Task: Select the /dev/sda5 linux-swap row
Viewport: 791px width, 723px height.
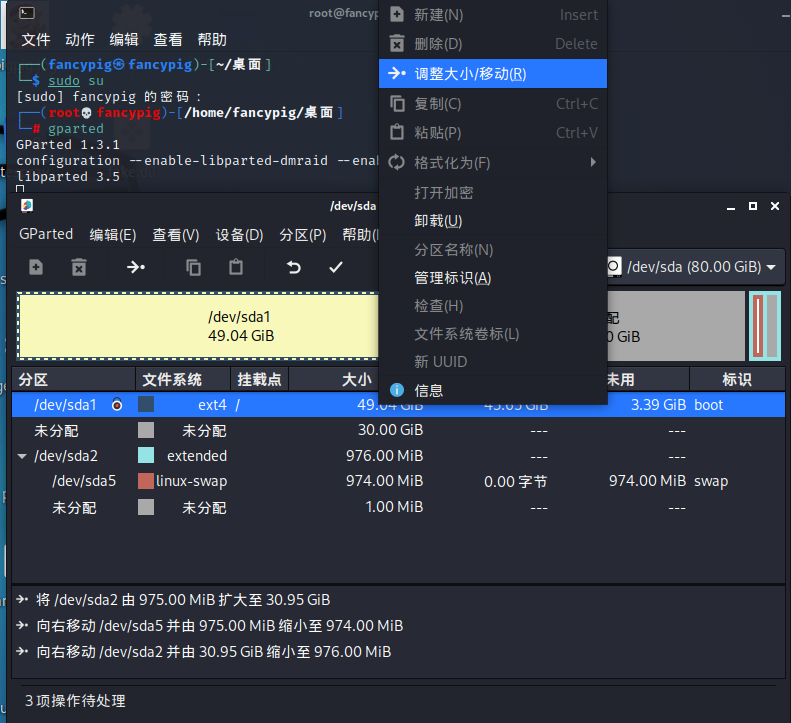Action: (x=399, y=481)
